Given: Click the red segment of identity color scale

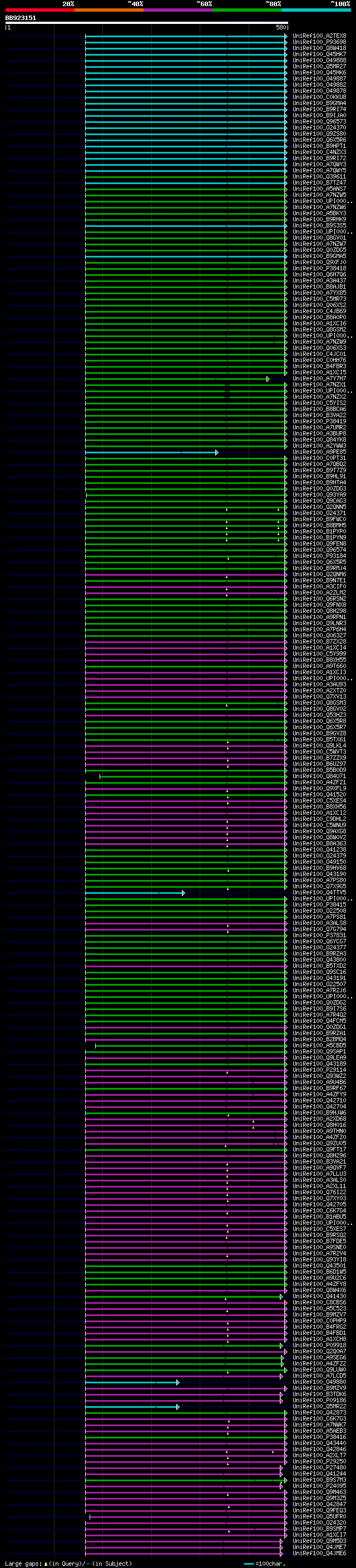Looking at the screenshot, I should pos(39,10).
